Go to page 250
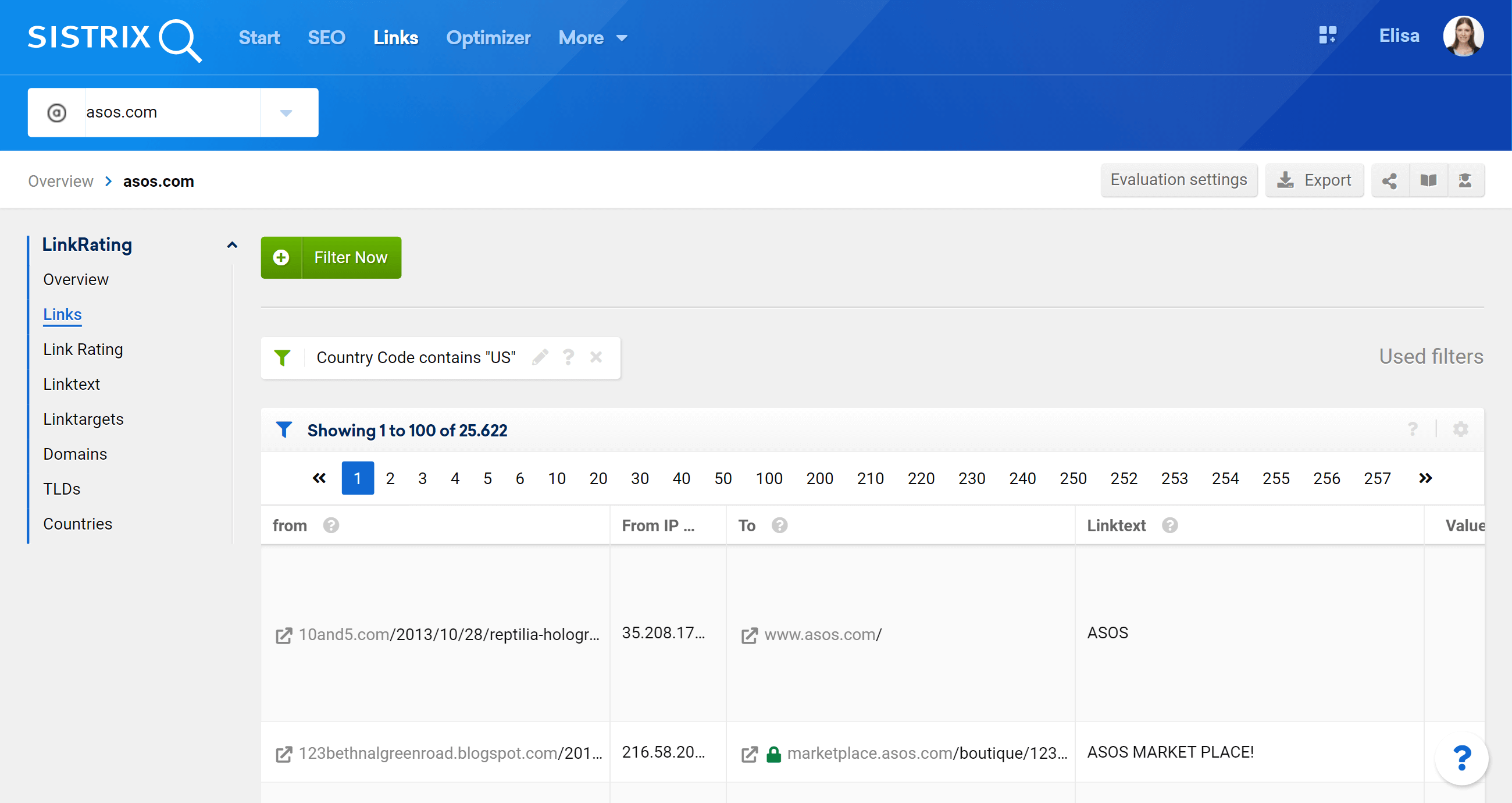The height and width of the screenshot is (803, 1512). pyautogui.click(x=1073, y=478)
